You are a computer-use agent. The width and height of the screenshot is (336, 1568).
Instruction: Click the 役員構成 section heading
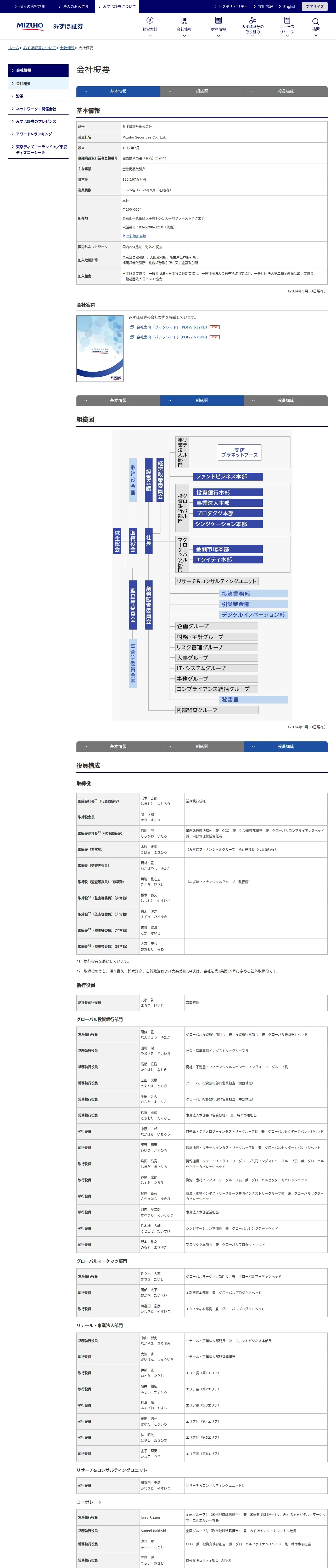coord(88,766)
